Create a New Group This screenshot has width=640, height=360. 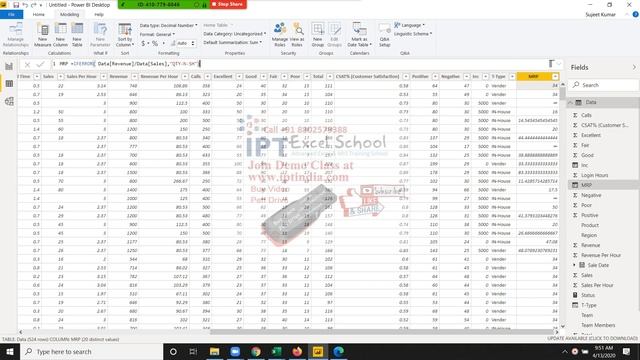pos(318,35)
